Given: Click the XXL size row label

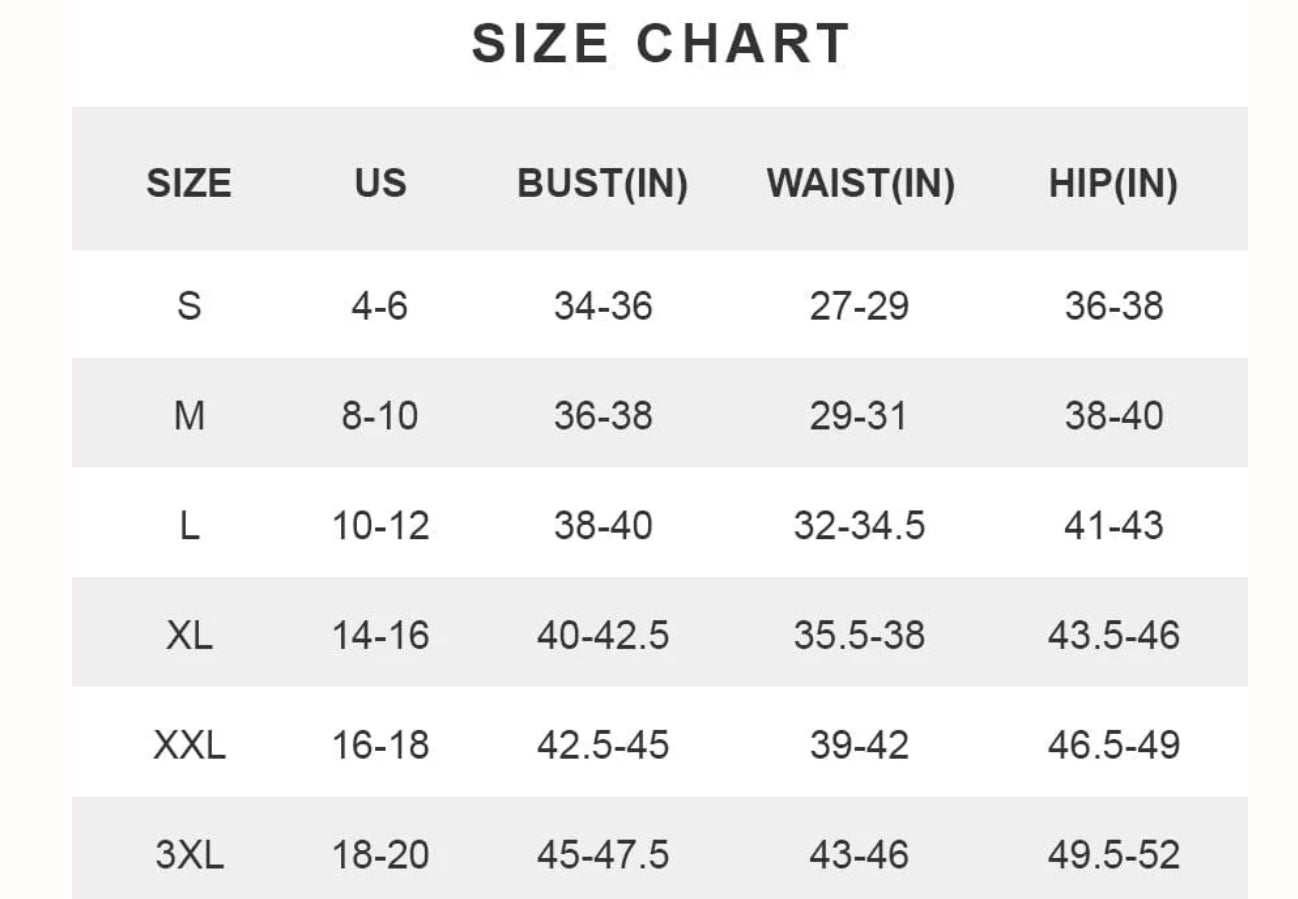Looking at the screenshot, I should (189, 745).
